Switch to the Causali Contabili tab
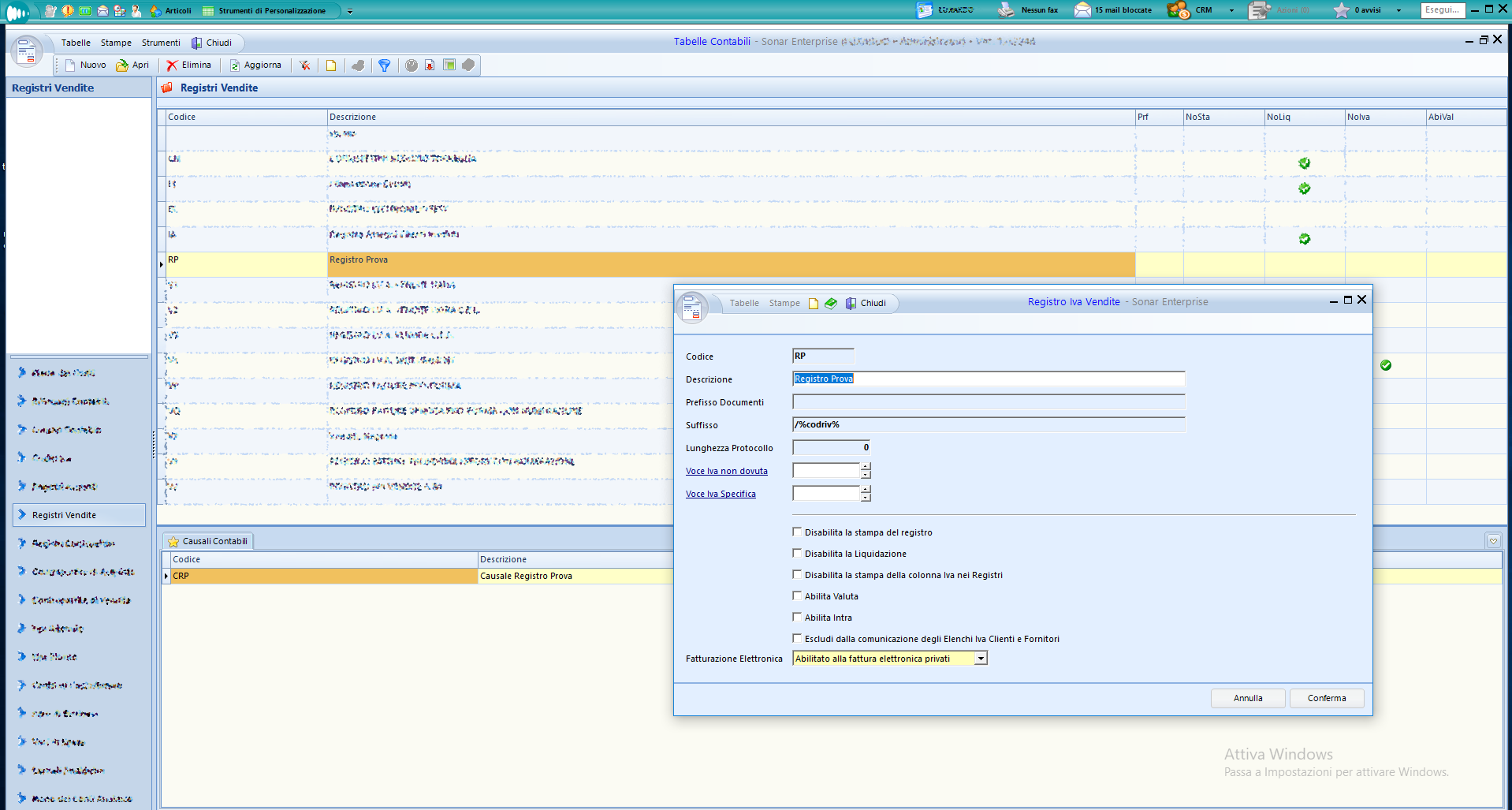This screenshot has height=810, width=1512. [208, 541]
